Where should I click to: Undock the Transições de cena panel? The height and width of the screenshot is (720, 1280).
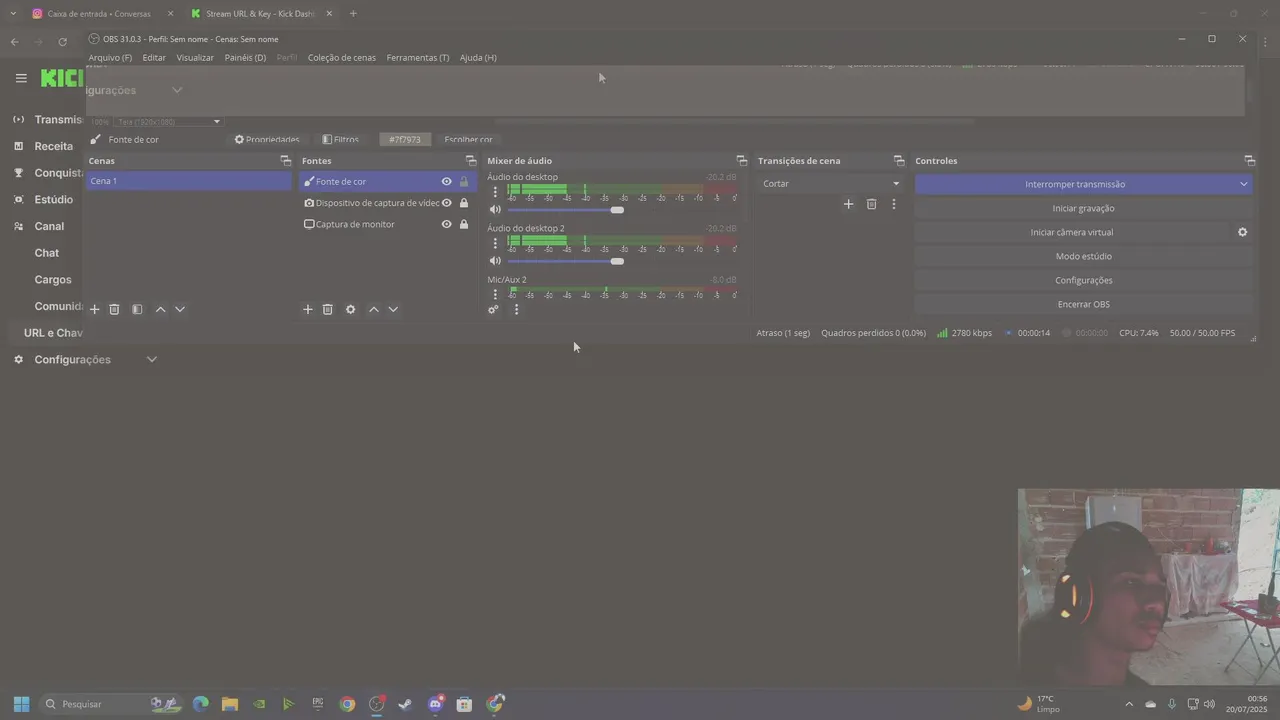click(899, 161)
